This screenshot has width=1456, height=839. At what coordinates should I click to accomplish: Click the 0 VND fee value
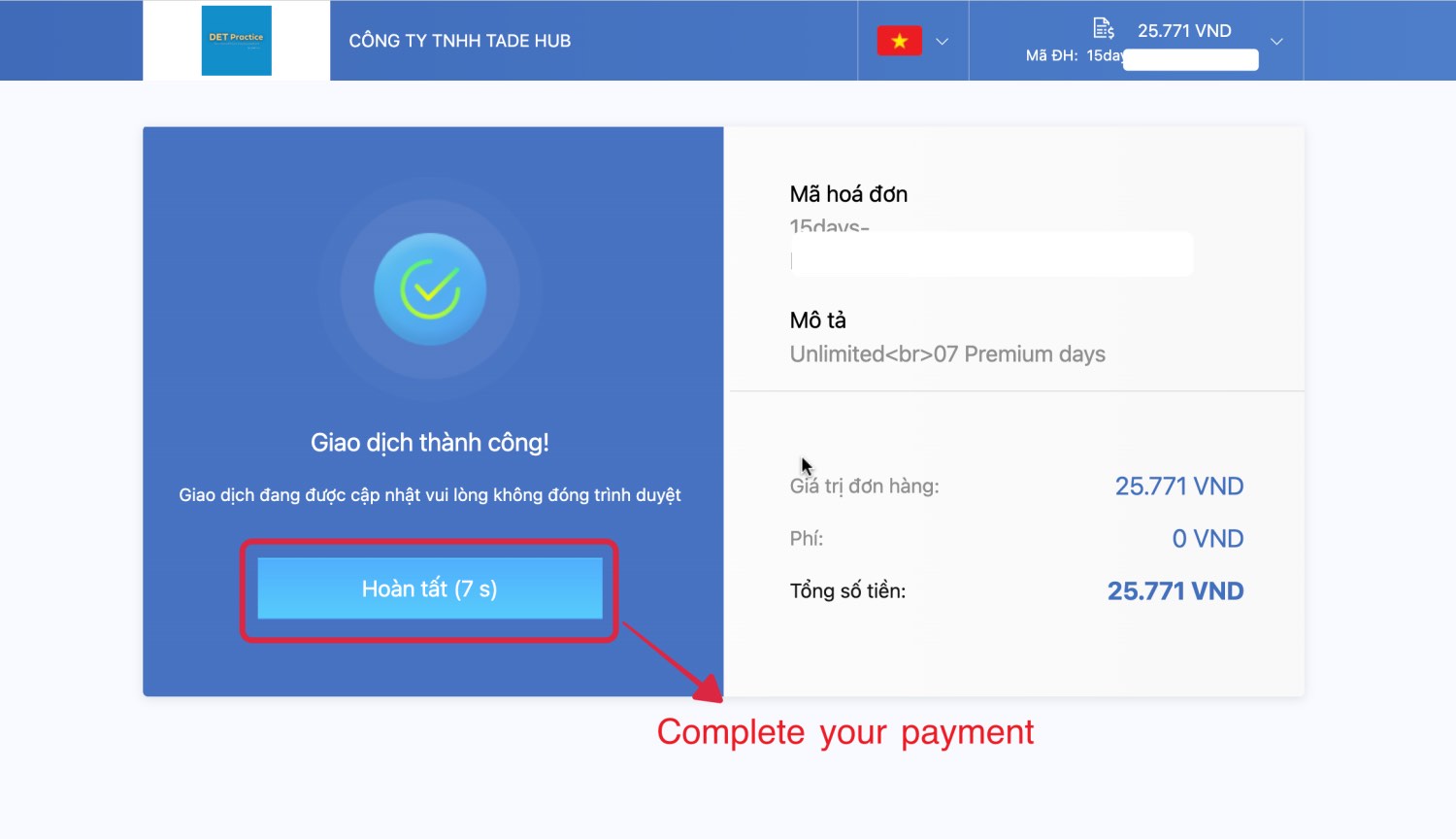1208,539
